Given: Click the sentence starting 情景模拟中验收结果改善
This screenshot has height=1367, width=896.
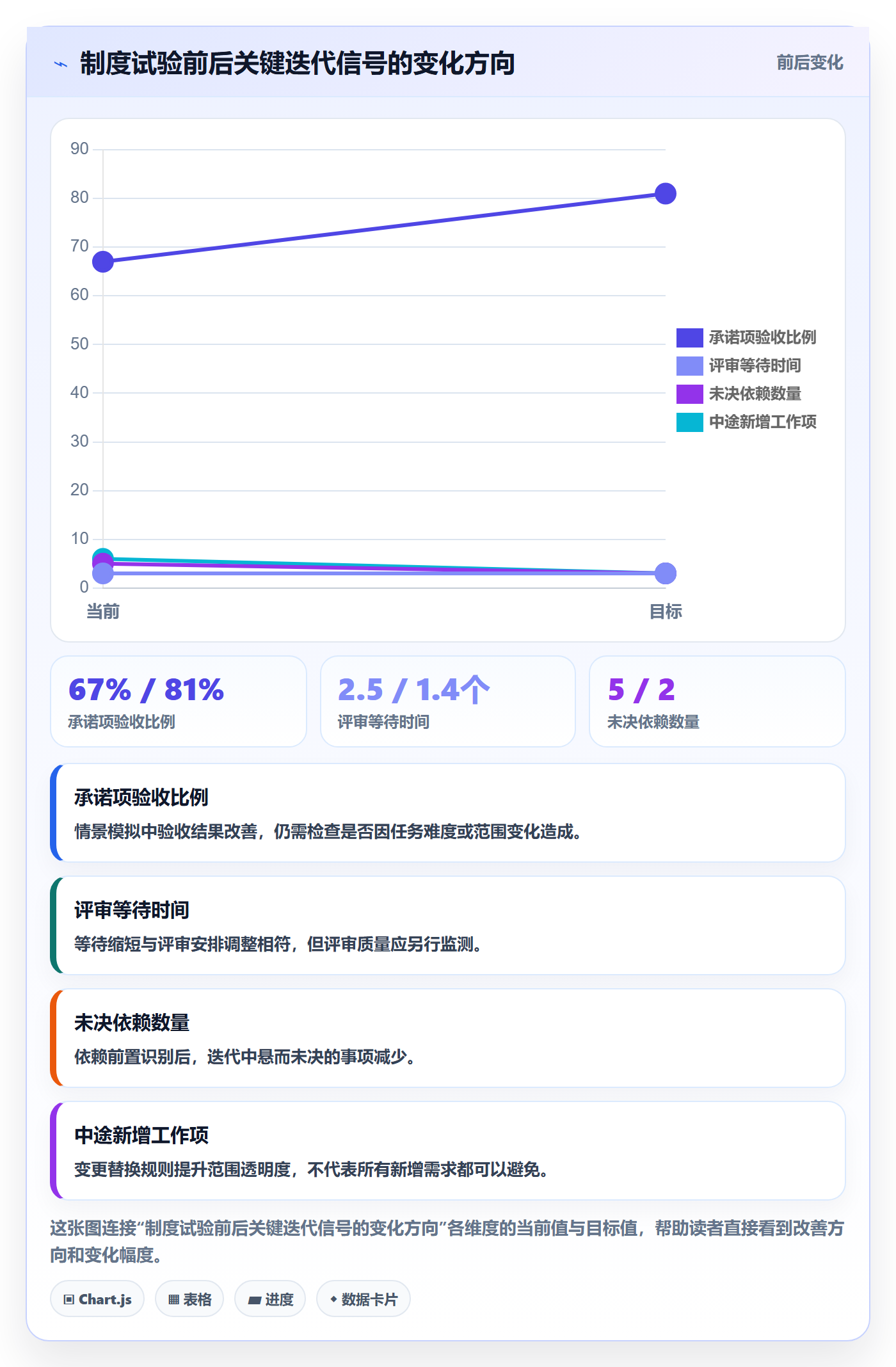Looking at the screenshot, I should 328,831.
